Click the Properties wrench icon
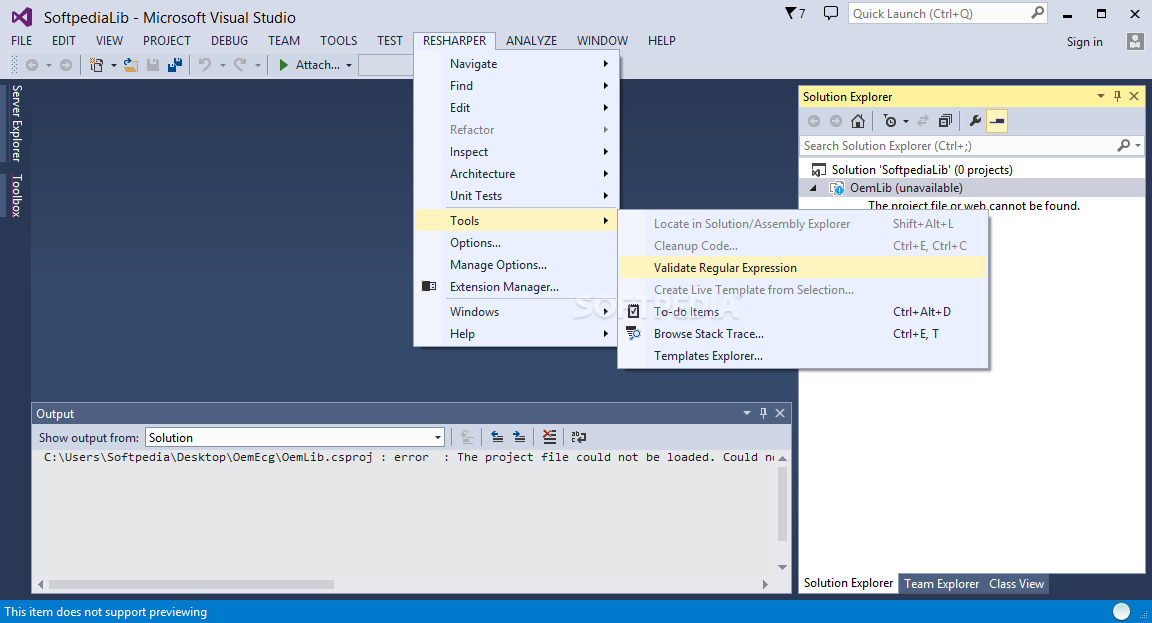This screenshot has width=1152, height=623. (x=975, y=121)
